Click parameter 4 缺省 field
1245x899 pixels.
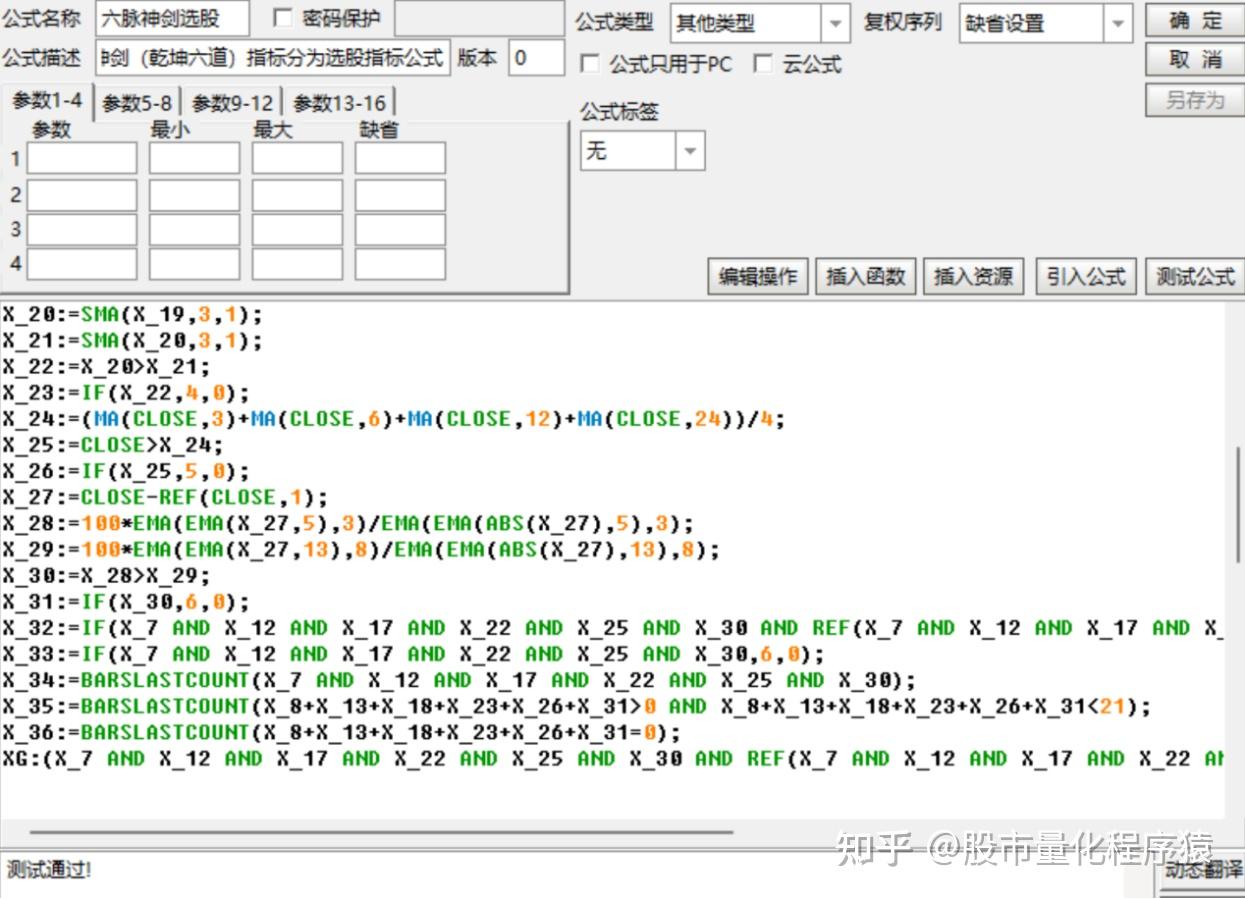(400, 264)
